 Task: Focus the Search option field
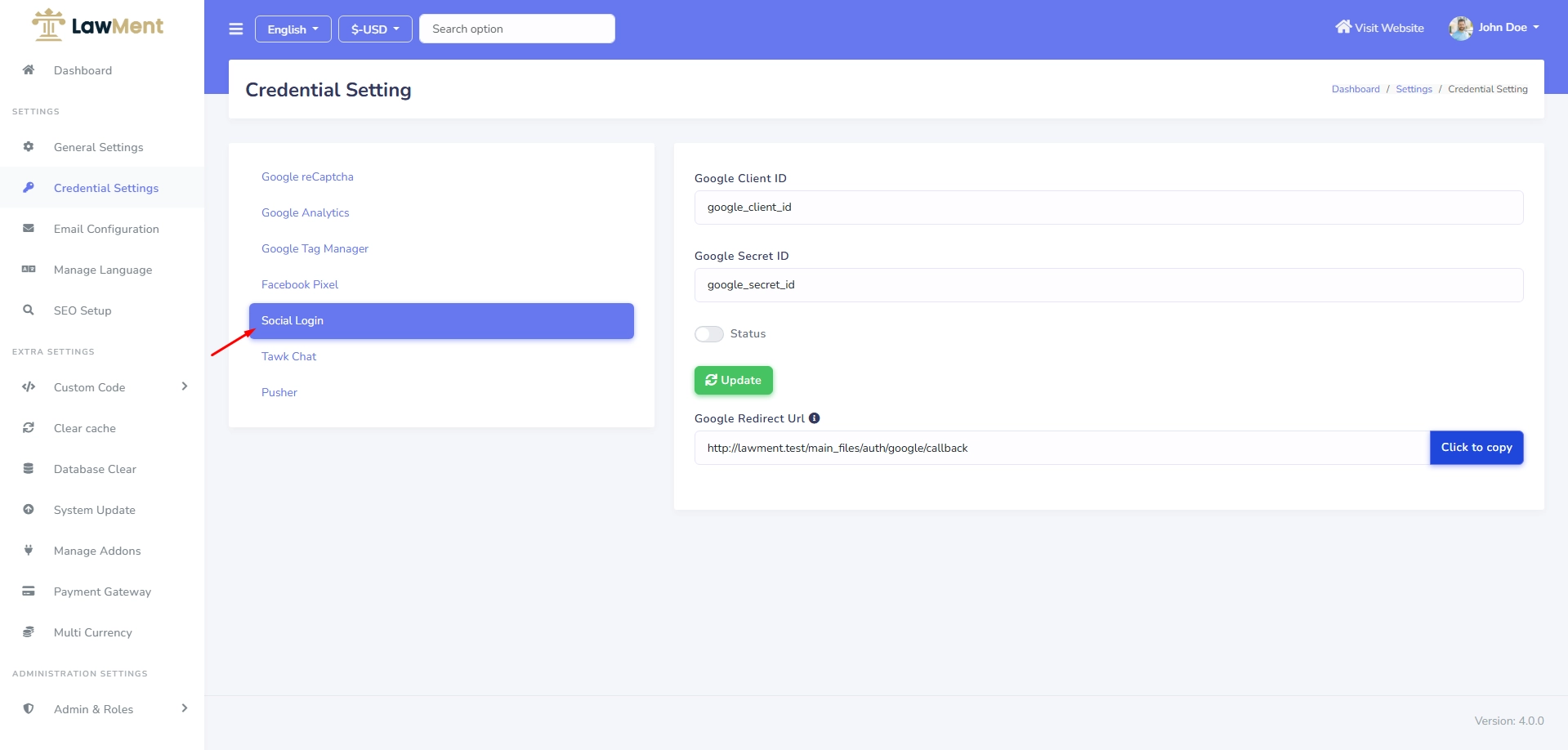517,29
